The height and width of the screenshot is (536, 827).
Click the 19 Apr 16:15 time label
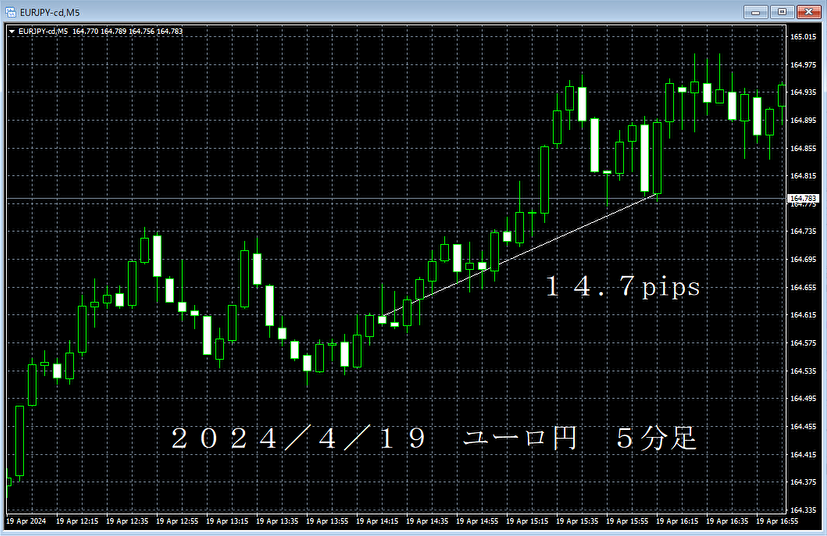pyautogui.click(x=677, y=521)
